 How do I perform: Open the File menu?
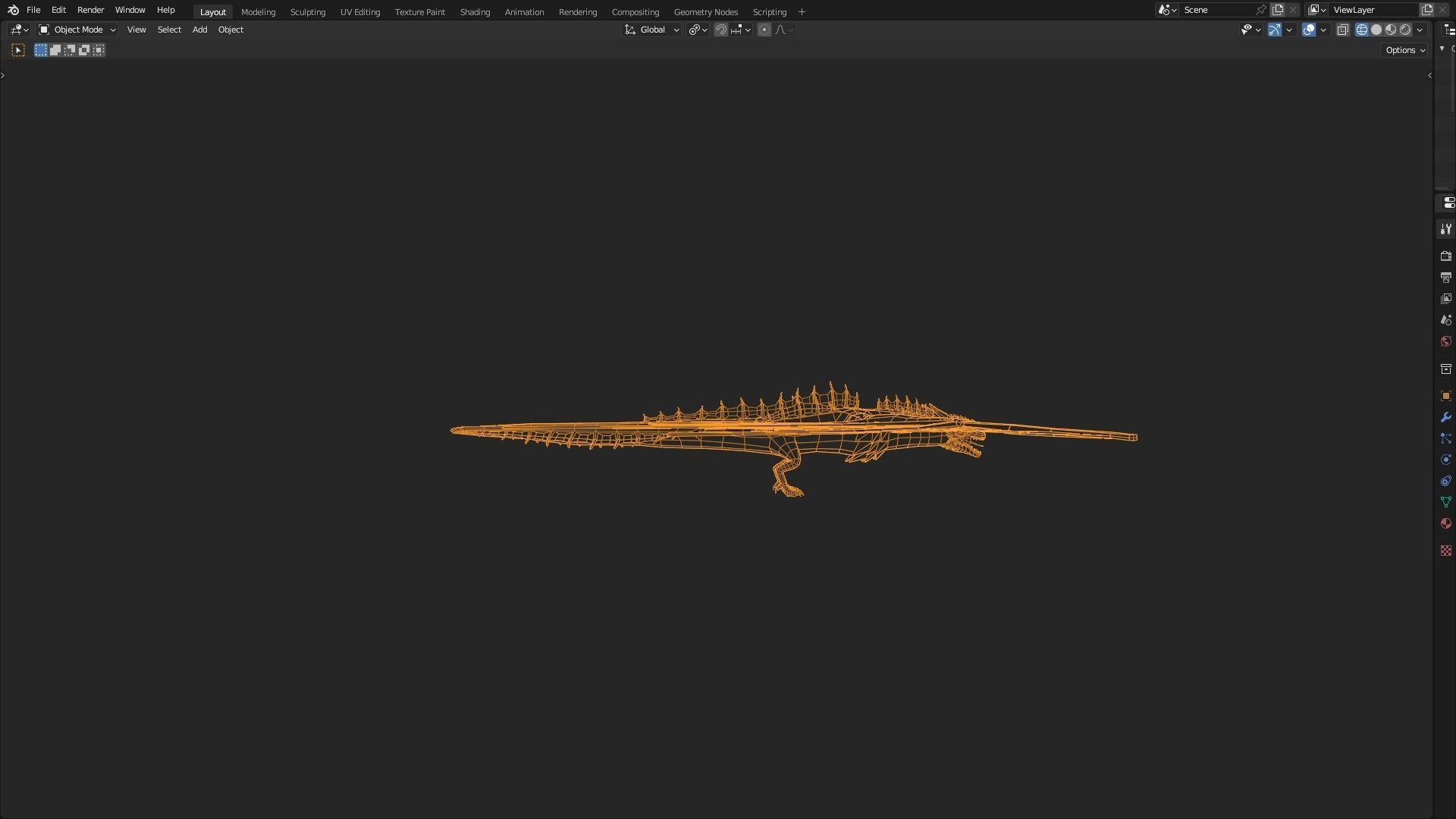tap(33, 10)
